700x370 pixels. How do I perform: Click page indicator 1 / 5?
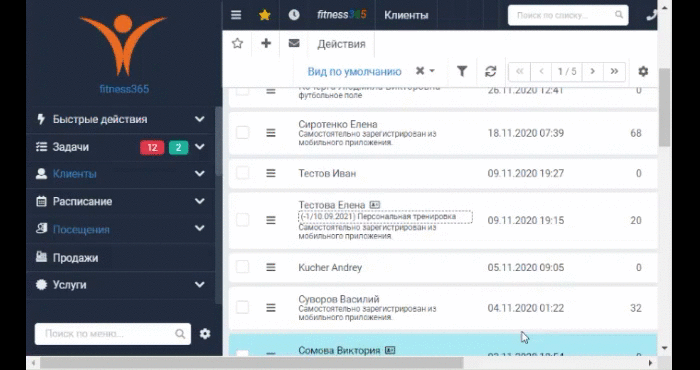tap(567, 71)
